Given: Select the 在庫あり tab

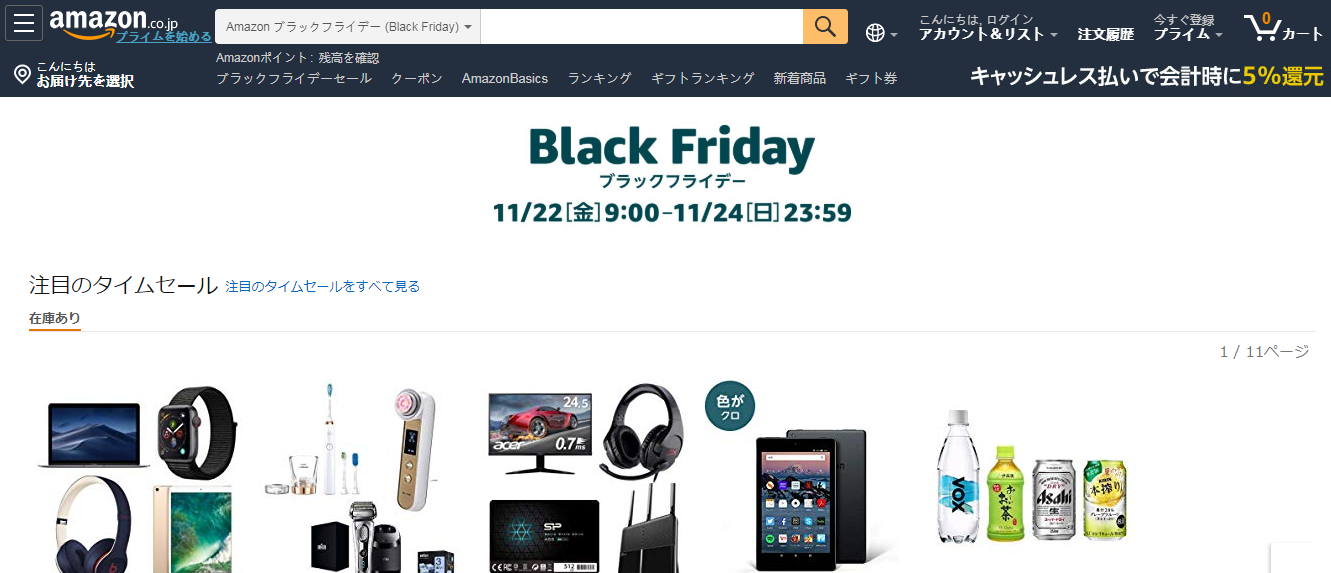Looking at the screenshot, I should (x=55, y=318).
